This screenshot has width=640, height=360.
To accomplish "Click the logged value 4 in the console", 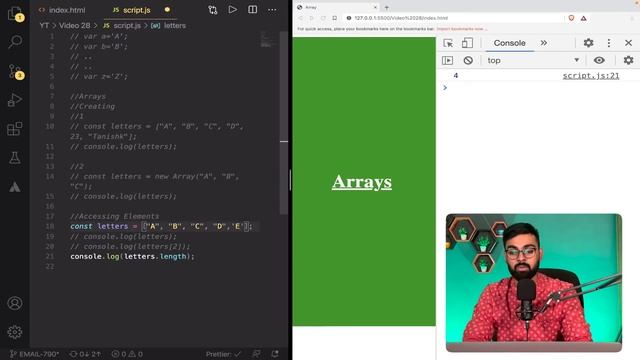I will 456,76.
